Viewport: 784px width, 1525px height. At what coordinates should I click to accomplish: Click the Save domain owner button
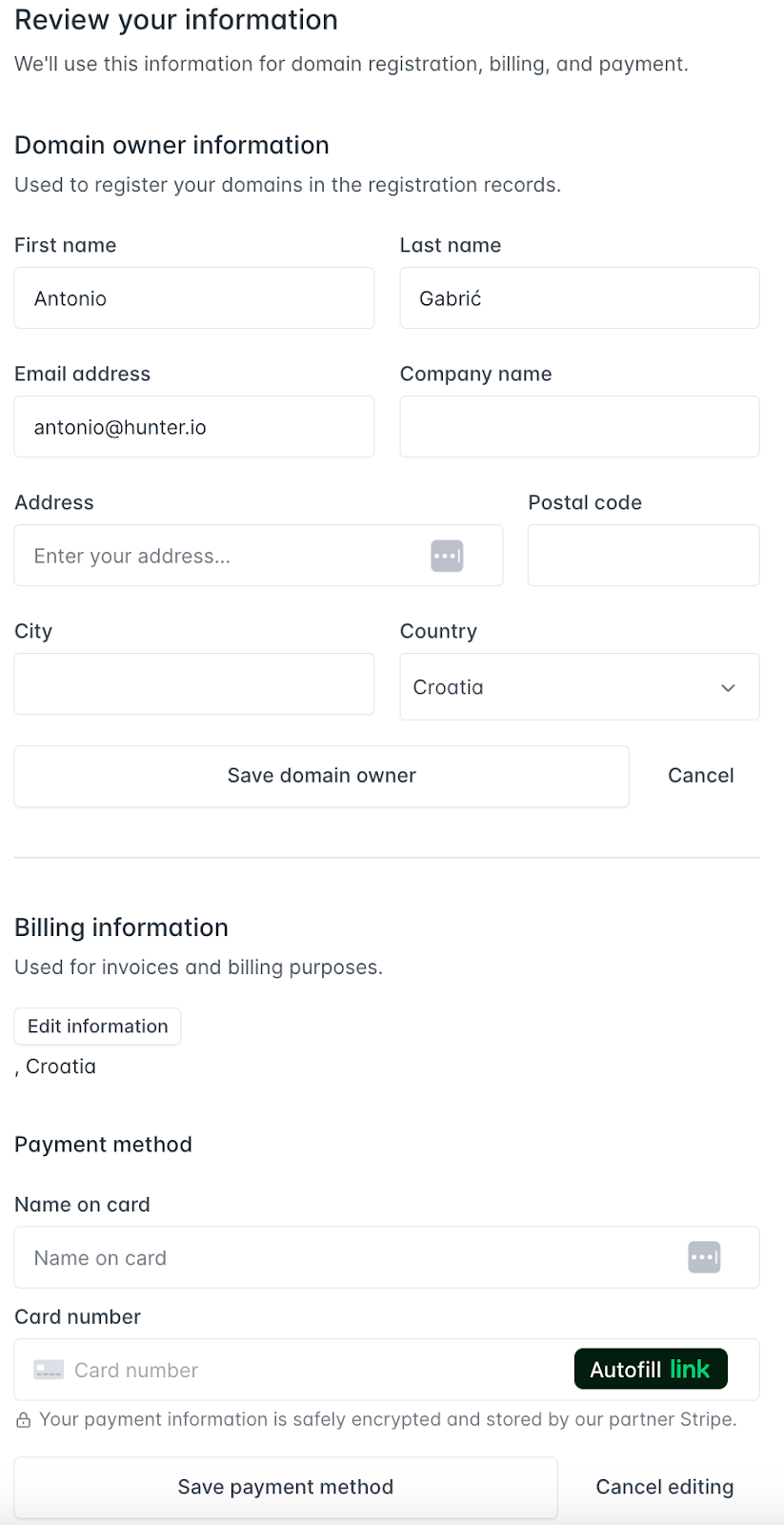(321, 776)
